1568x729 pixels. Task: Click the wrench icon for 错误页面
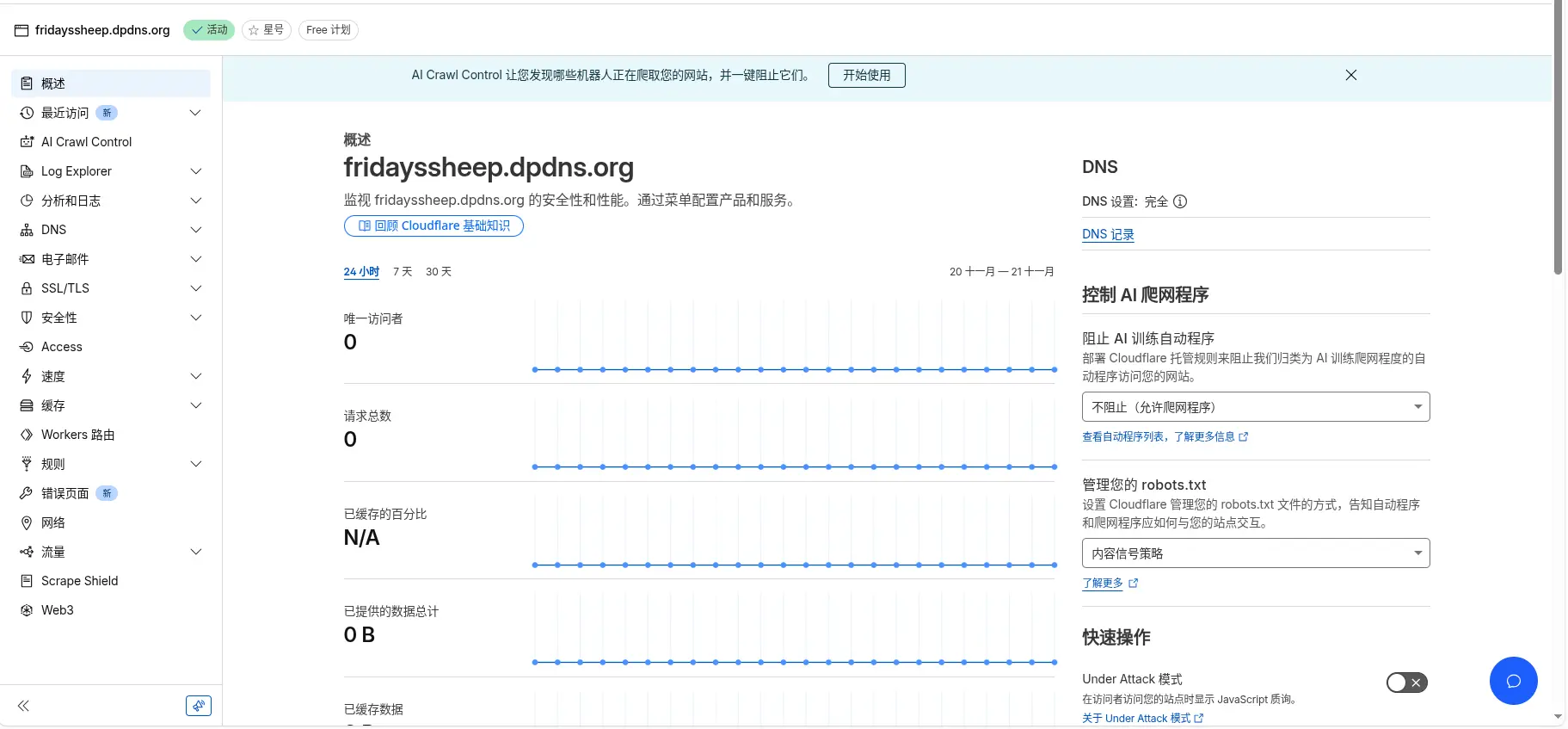tap(27, 493)
